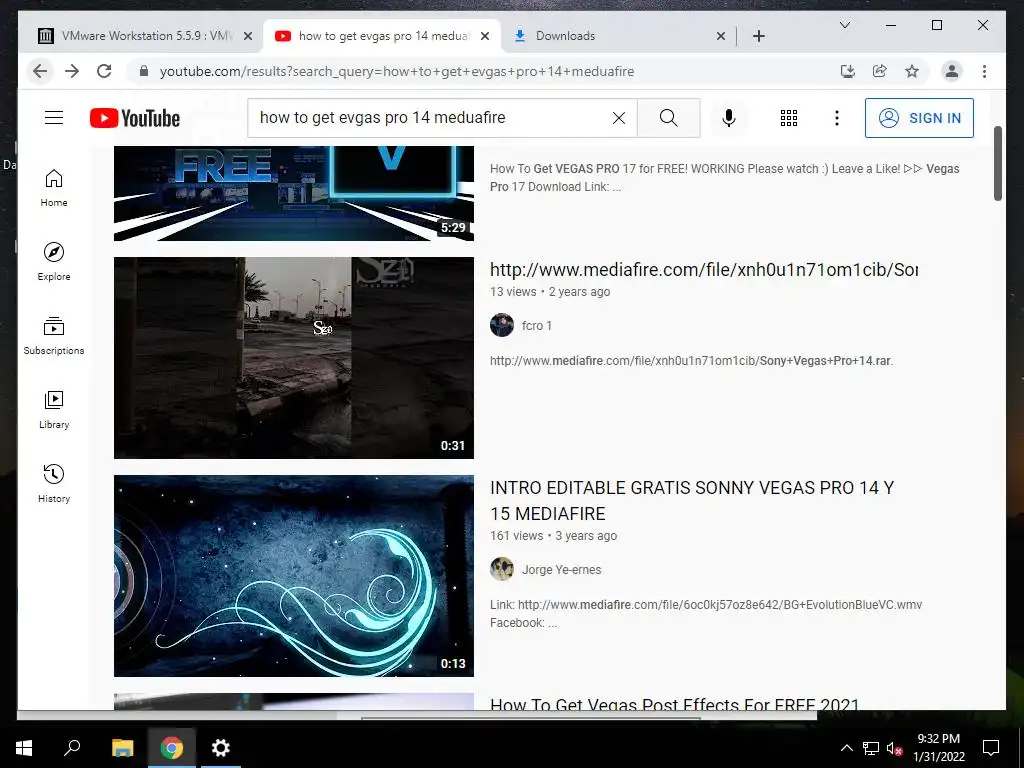Open the VEGAS PRO 17 FREE video thumbnail
The height and width of the screenshot is (768, 1024).
click(x=294, y=193)
